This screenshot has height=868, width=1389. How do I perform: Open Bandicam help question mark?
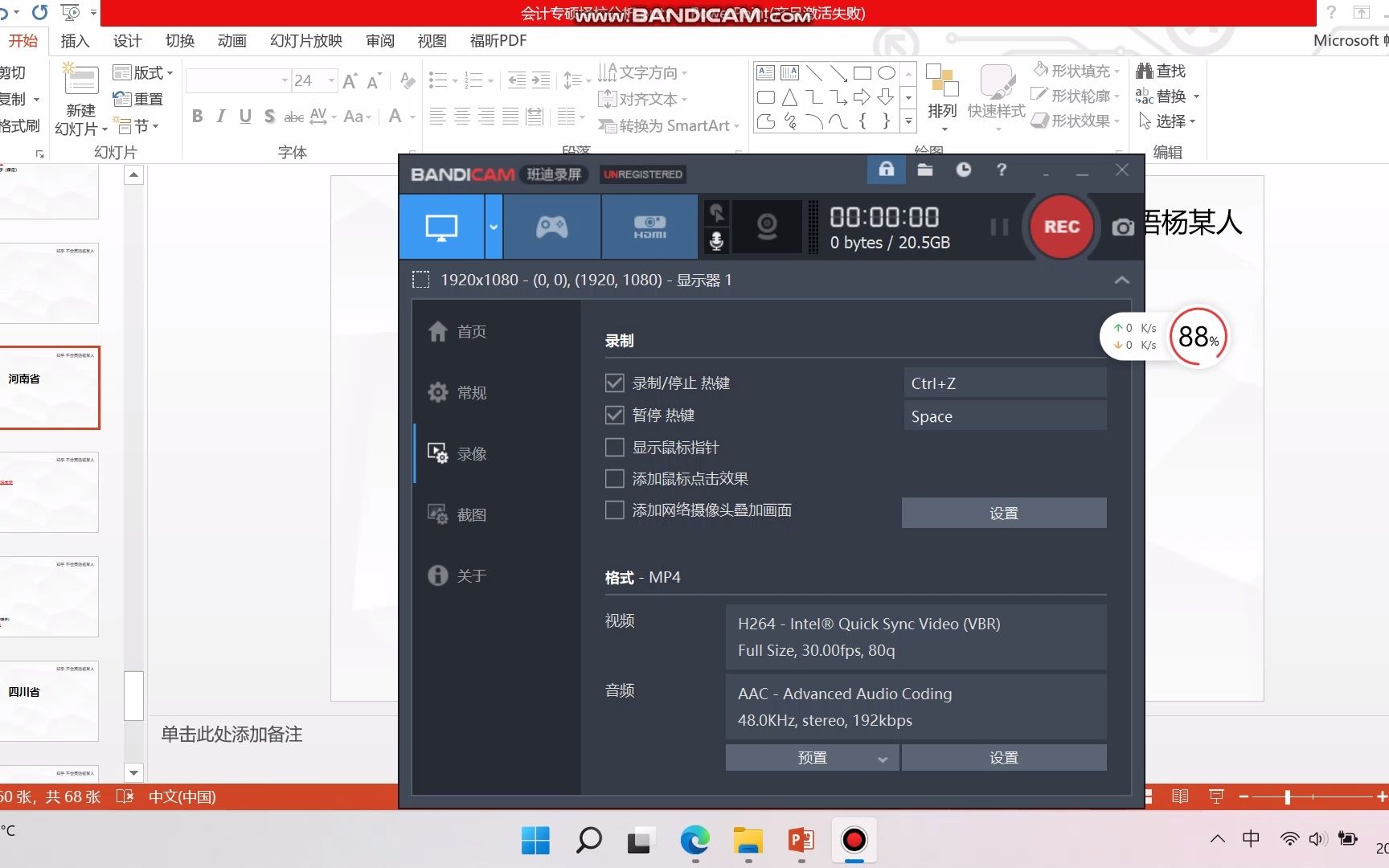tap(1001, 170)
